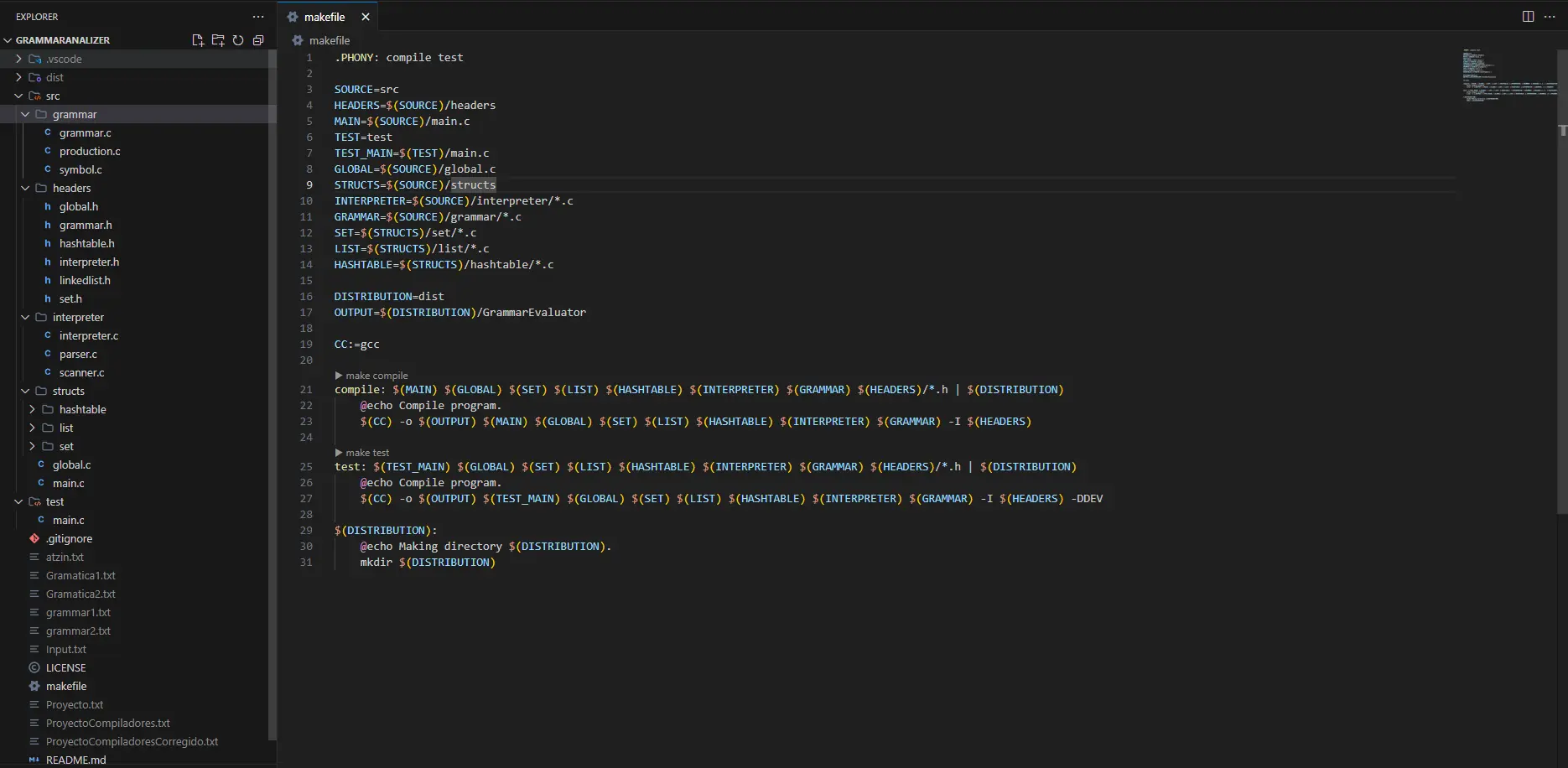Click the New File icon in Explorer
The width and height of the screenshot is (1568, 768).
click(198, 40)
